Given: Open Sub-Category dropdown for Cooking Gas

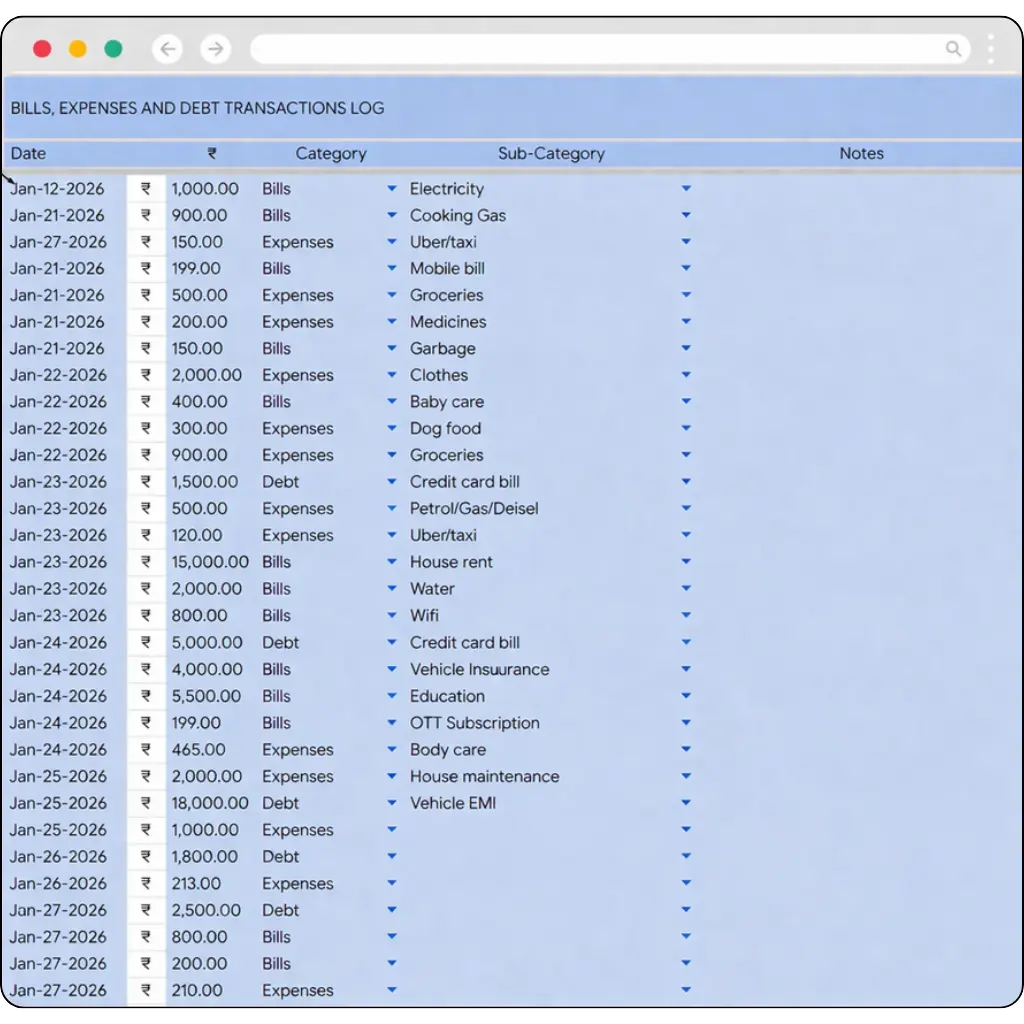Looking at the screenshot, I should click(686, 215).
